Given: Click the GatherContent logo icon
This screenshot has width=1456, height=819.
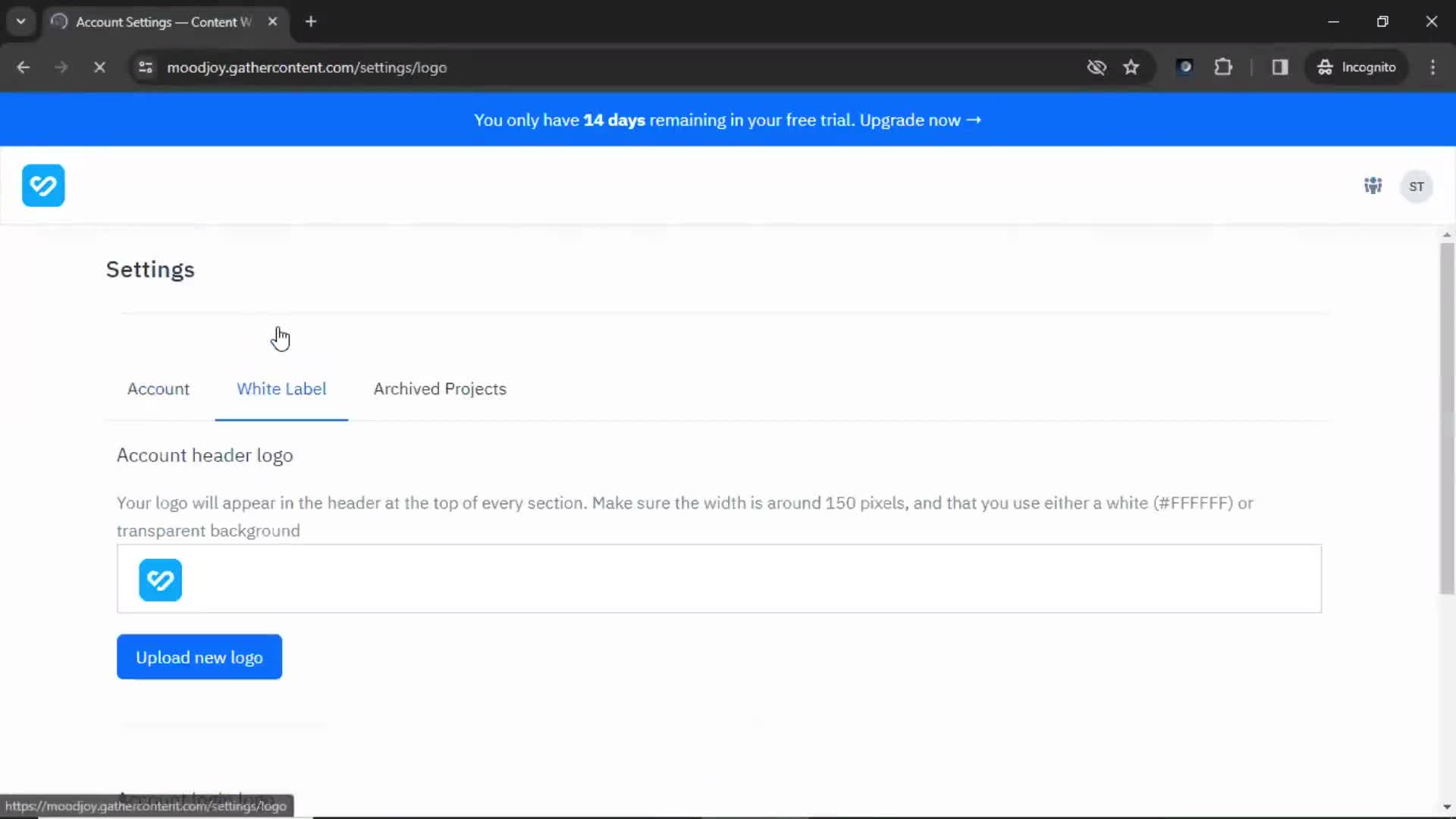Looking at the screenshot, I should click(x=43, y=186).
